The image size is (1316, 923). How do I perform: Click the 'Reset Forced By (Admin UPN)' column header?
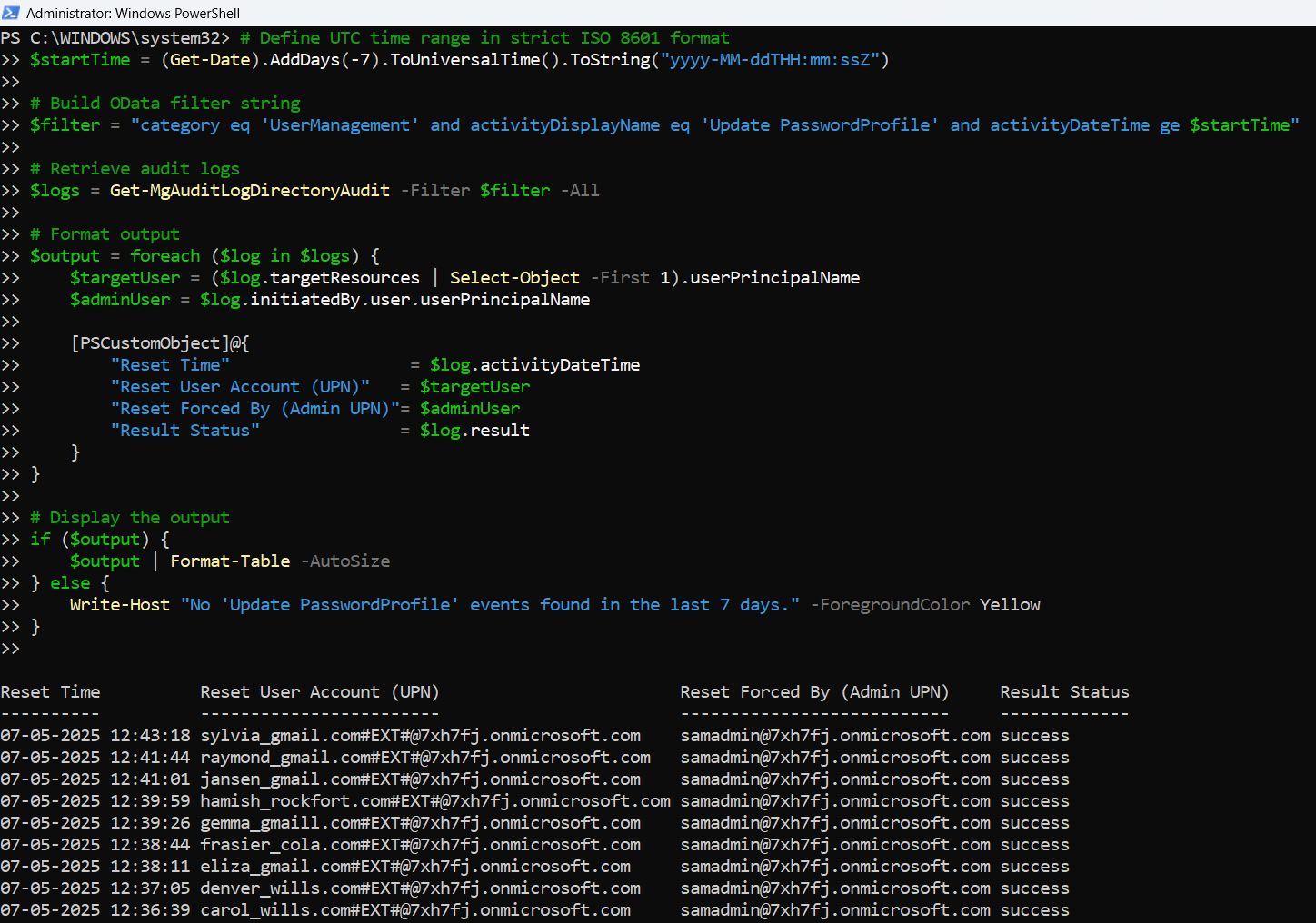[x=813, y=692]
